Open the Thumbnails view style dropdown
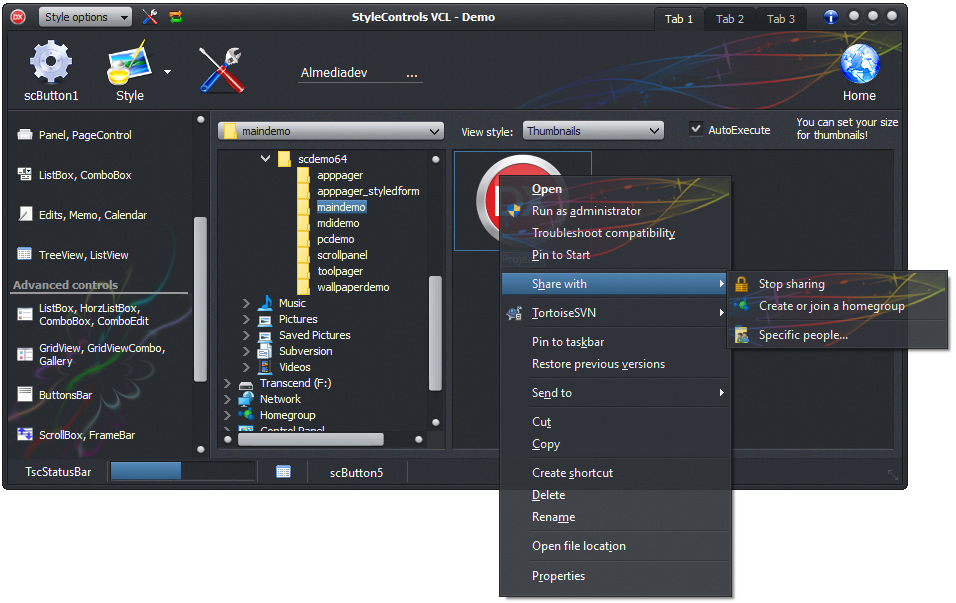956x603 pixels. (x=593, y=130)
